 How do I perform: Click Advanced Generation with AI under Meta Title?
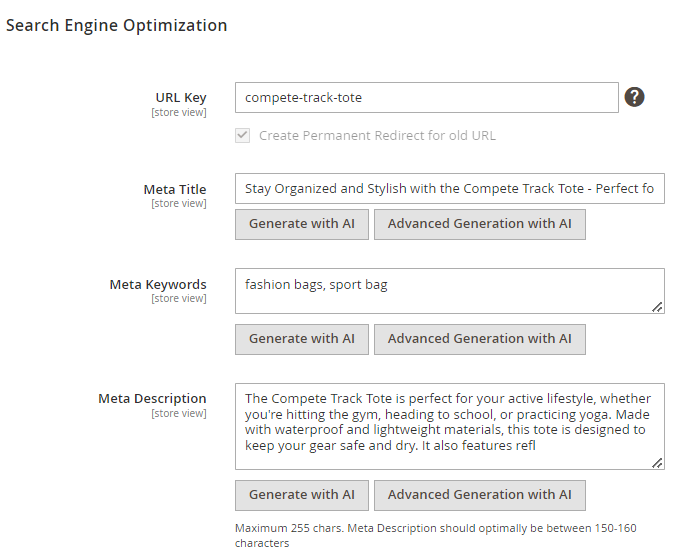pyautogui.click(x=480, y=224)
